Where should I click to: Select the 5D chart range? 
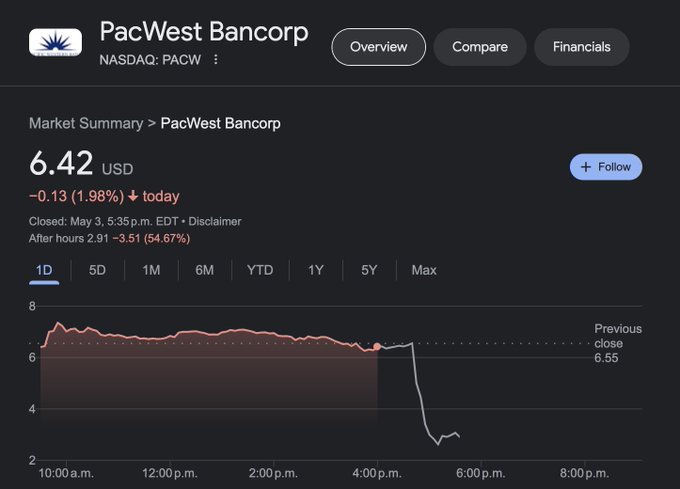coord(98,271)
